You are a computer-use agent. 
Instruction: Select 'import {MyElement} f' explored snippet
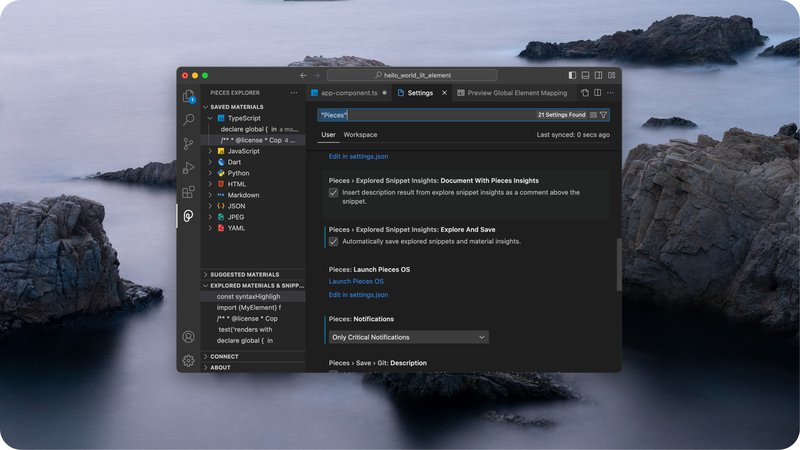(x=254, y=308)
